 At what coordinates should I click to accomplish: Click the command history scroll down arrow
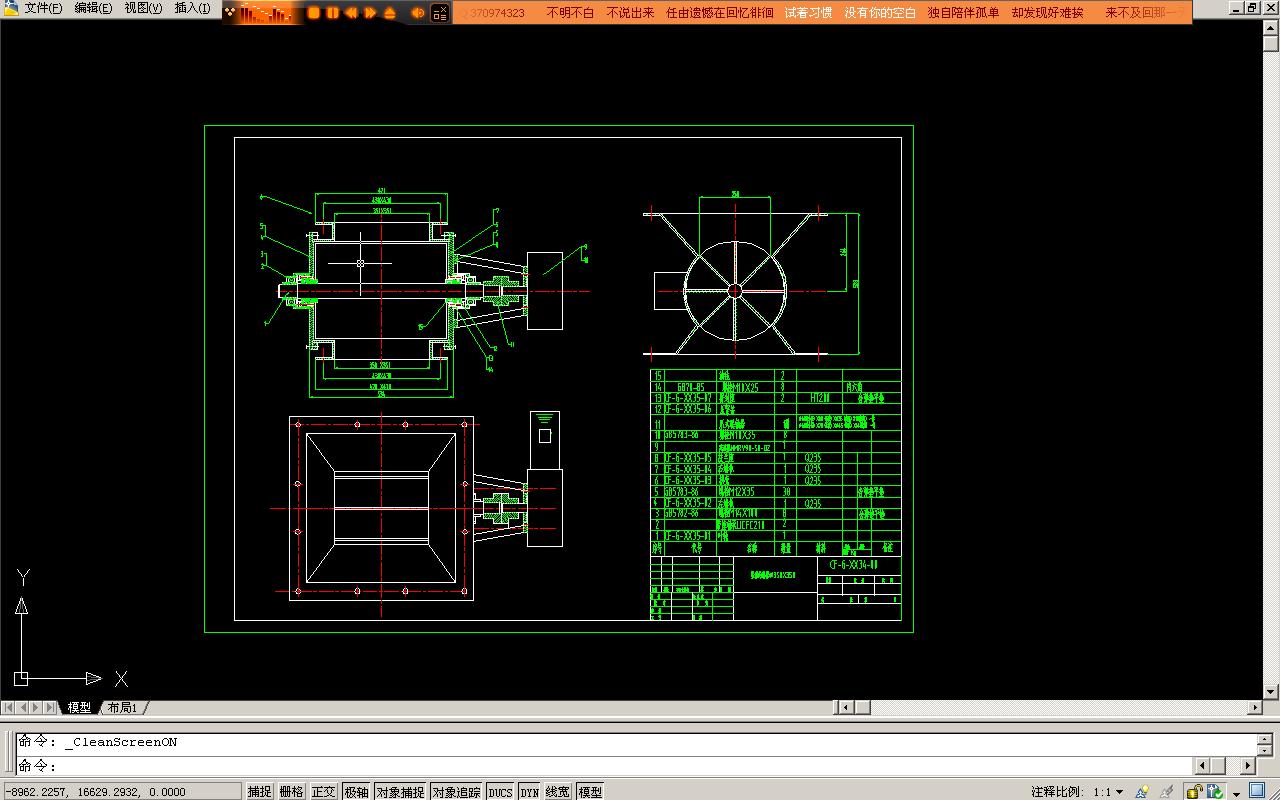click(1266, 751)
